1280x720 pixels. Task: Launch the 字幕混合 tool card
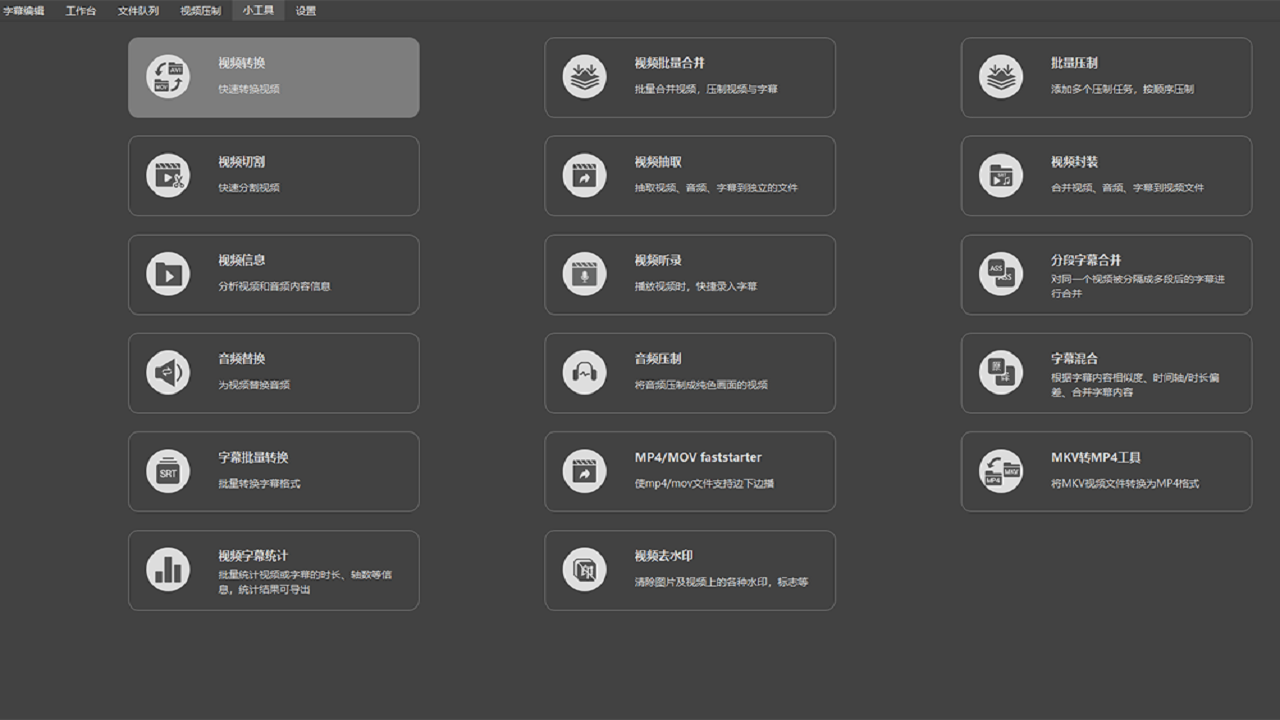coord(1106,373)
